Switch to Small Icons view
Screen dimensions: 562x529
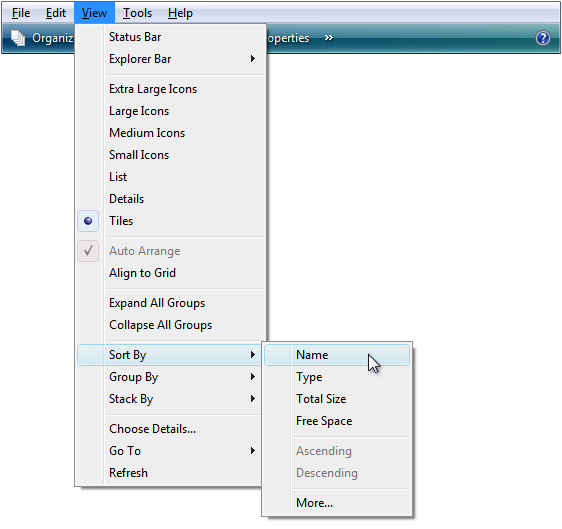tap(171, 155)
